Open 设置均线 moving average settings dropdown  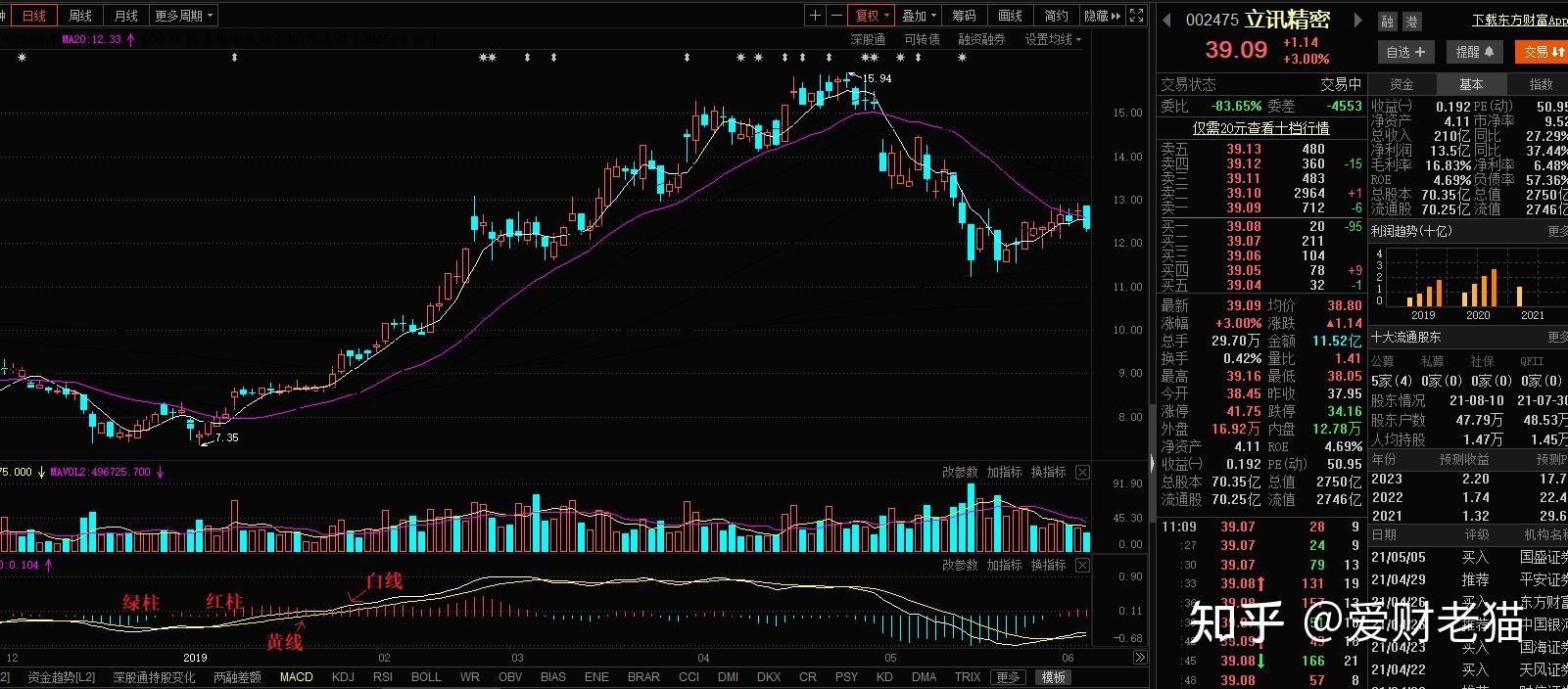point(1053,39)
